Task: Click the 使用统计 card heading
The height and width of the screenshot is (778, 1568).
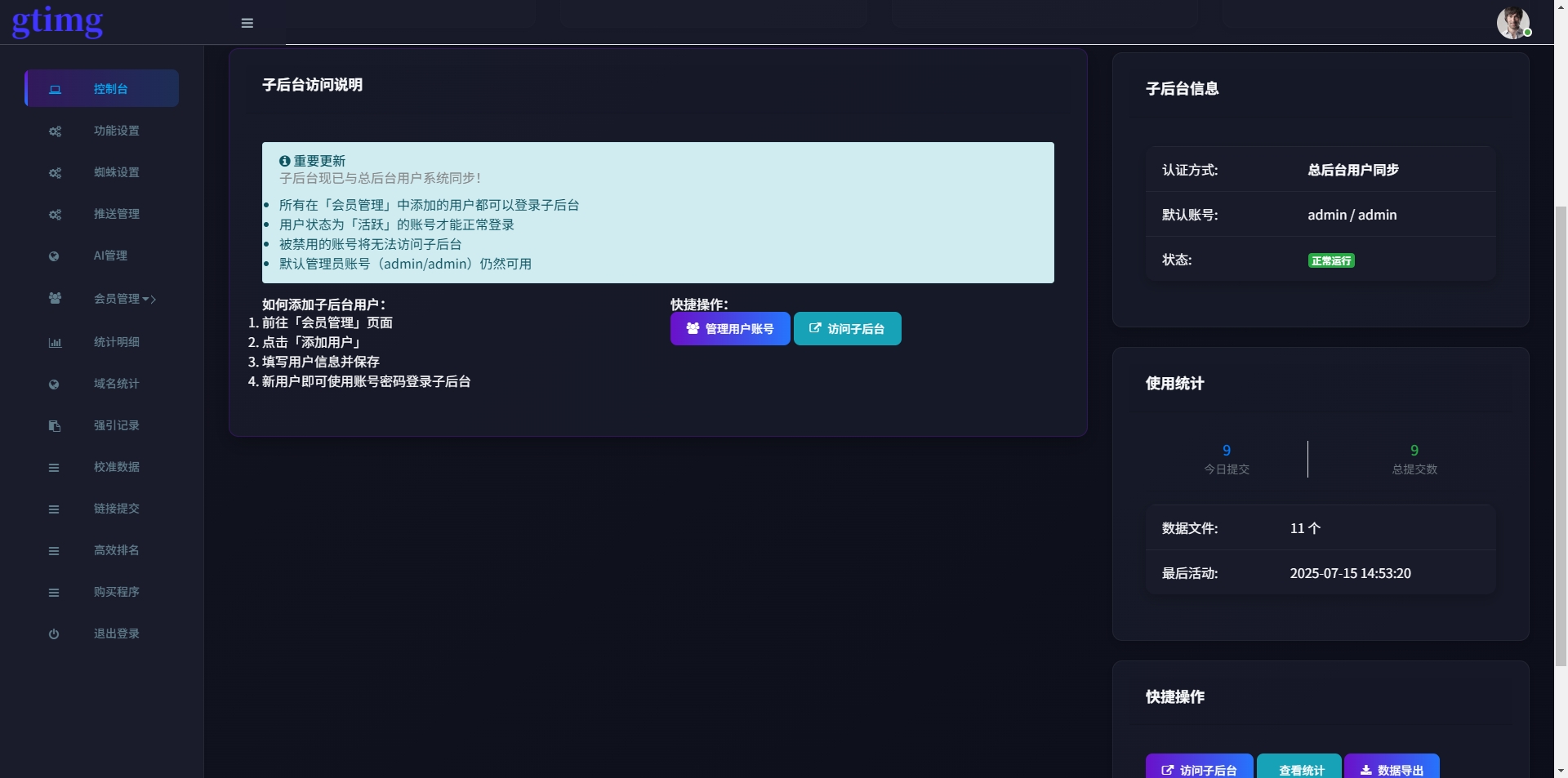Action: click(1174, 384)
